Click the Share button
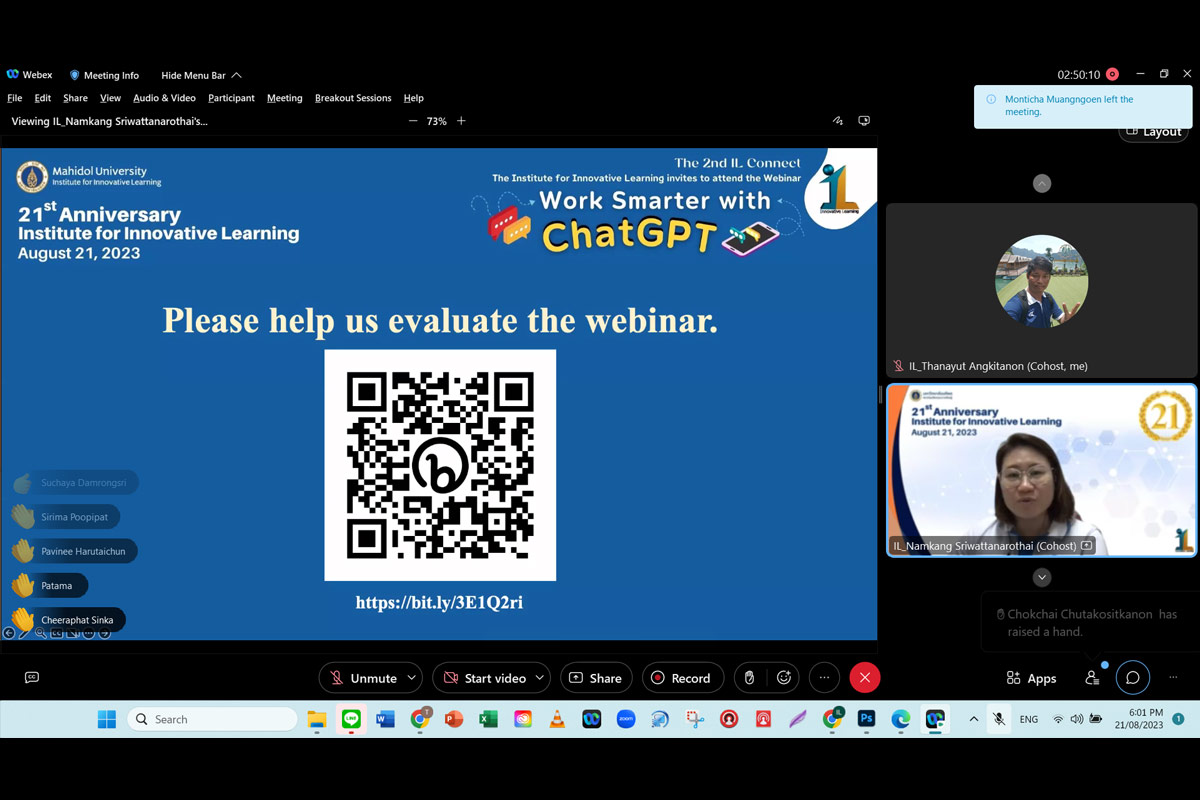Screen dimensions: 1200x800 tap(596, 678)
